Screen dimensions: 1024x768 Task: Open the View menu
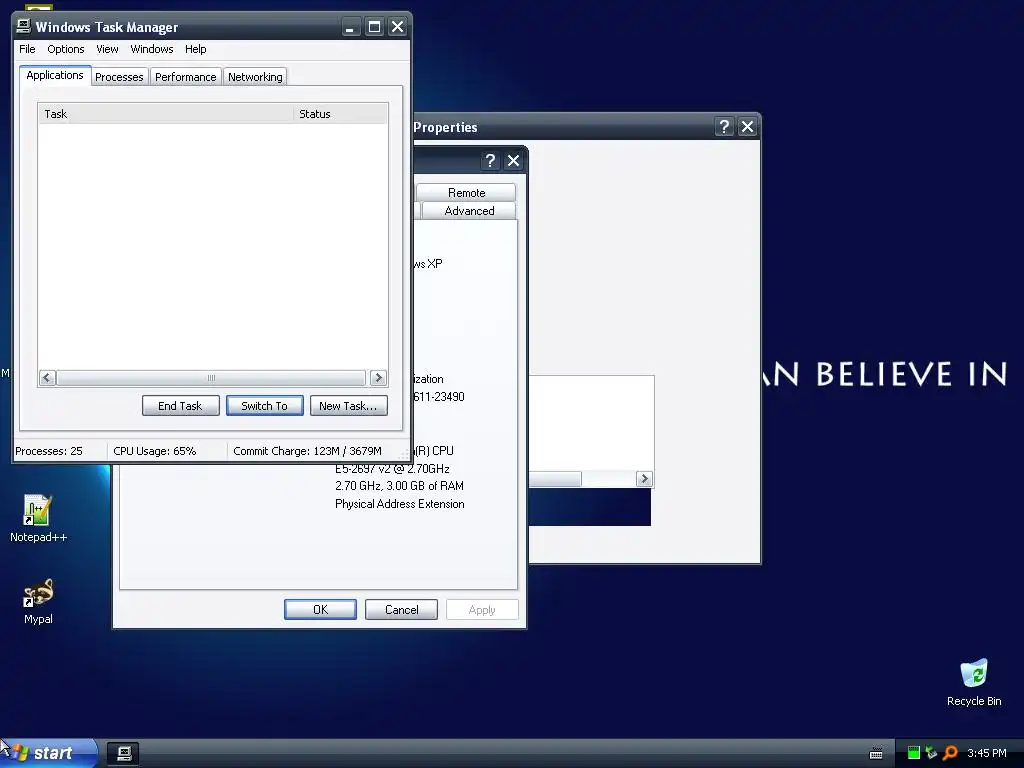tap(107, 49)
